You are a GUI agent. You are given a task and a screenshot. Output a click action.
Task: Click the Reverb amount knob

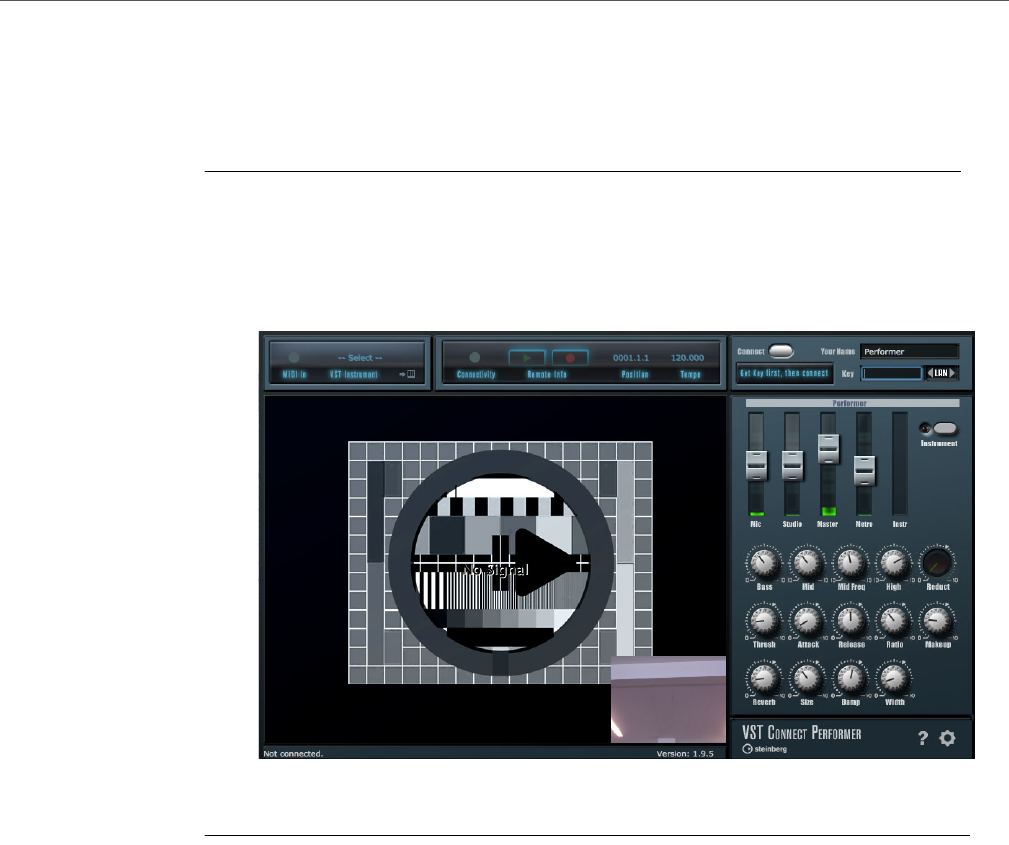point(764,678)
